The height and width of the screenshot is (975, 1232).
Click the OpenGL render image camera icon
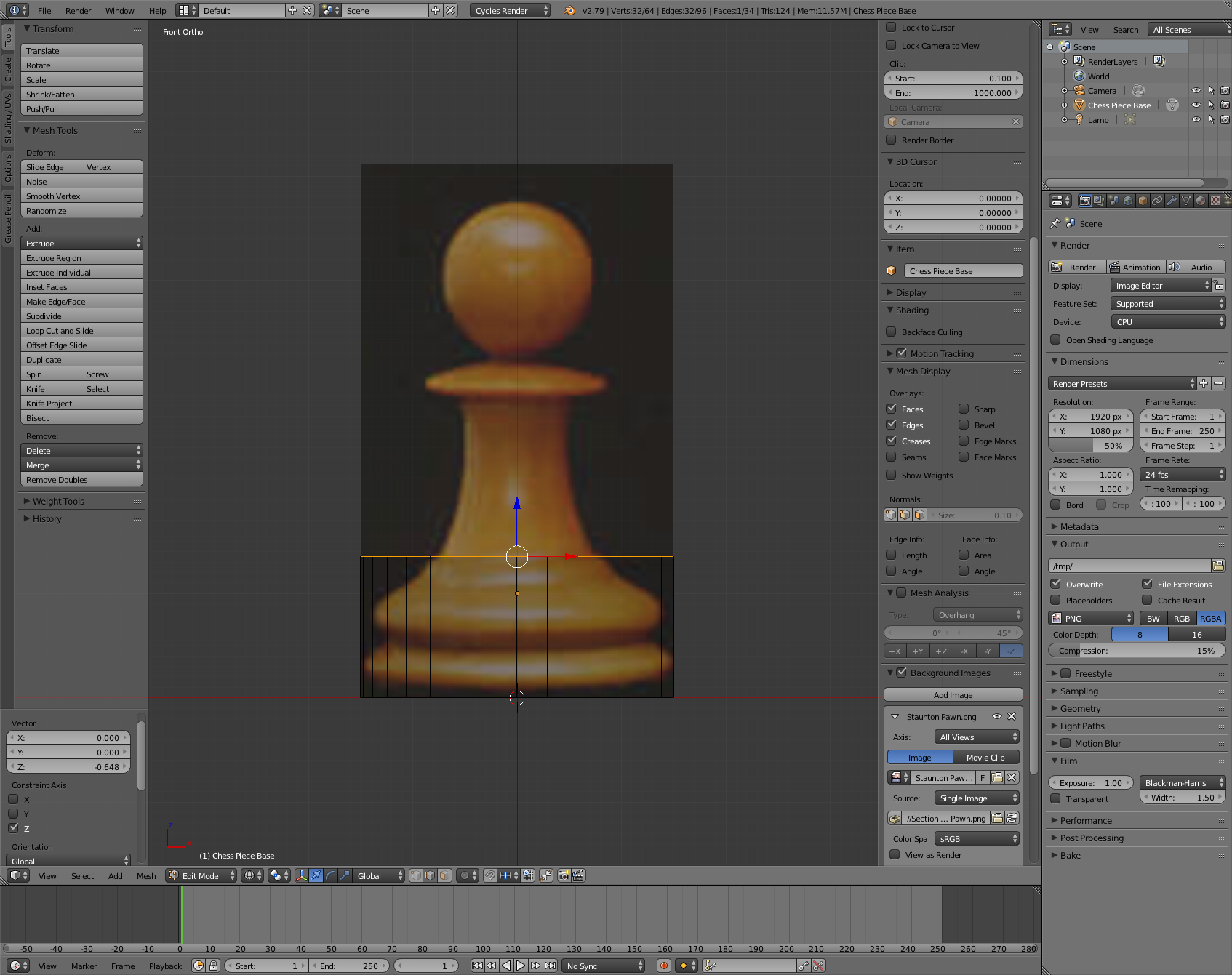(564, 875)
